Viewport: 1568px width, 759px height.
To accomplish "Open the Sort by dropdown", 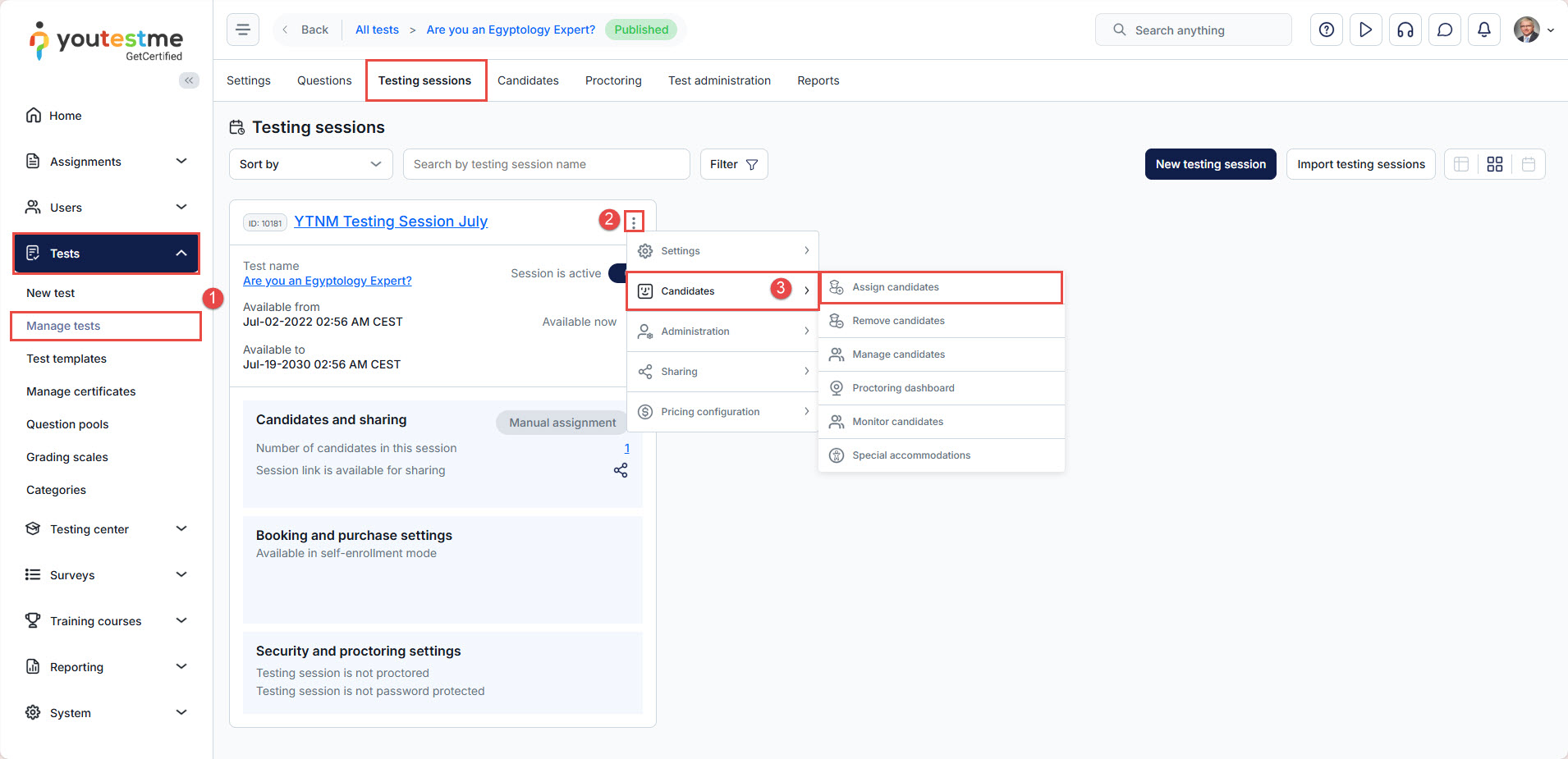I will (310, 164).
